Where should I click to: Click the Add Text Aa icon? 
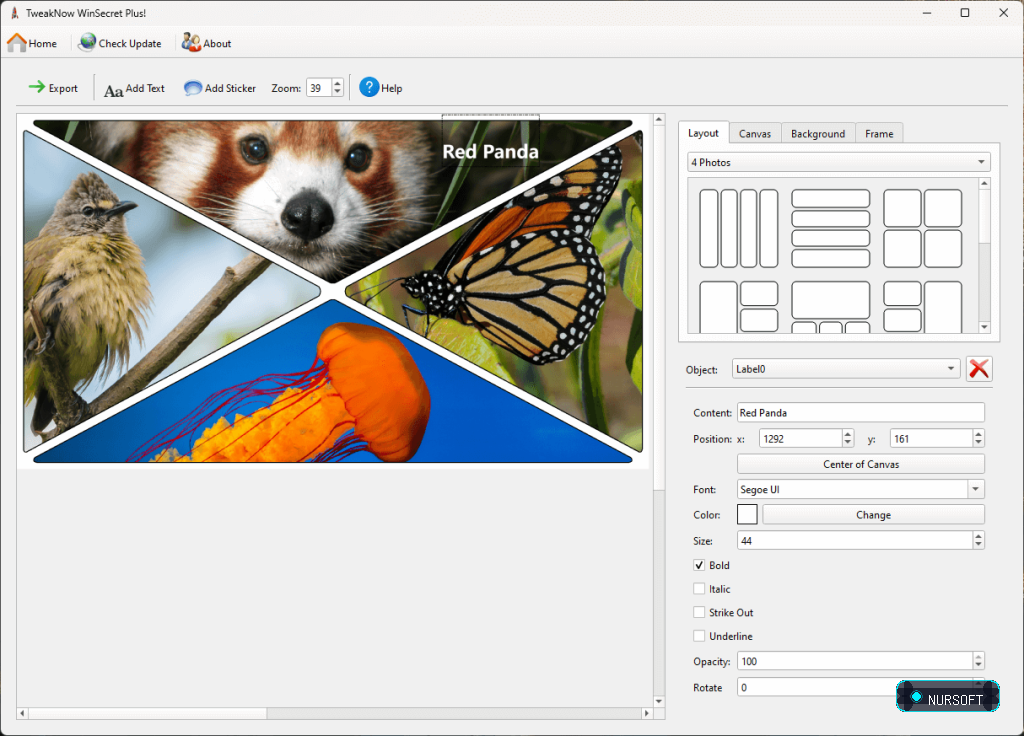point(114,90)
